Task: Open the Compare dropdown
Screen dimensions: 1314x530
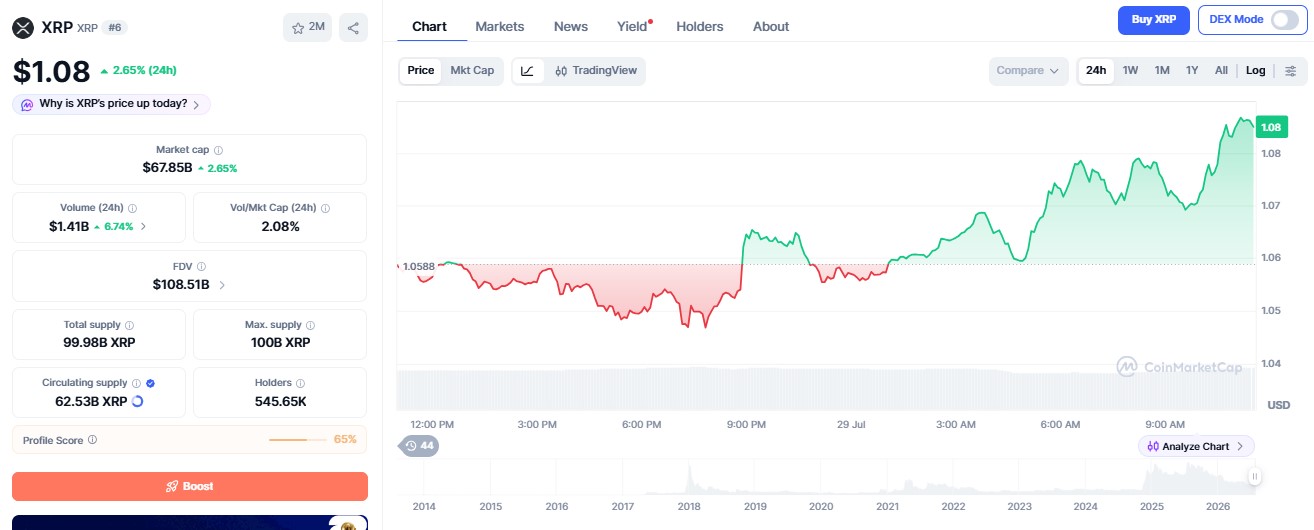Action: [x=1029, y=71]
